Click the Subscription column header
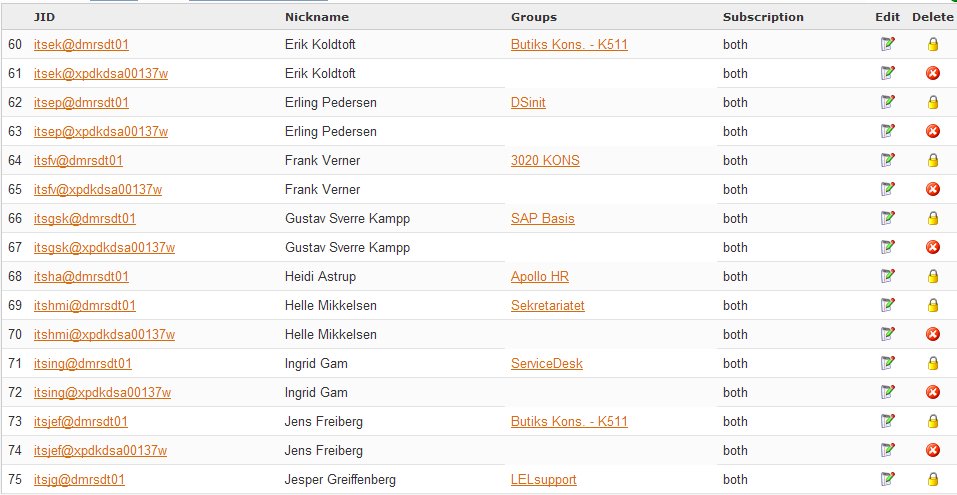957x495 pixels. click(x=763, y=17)
